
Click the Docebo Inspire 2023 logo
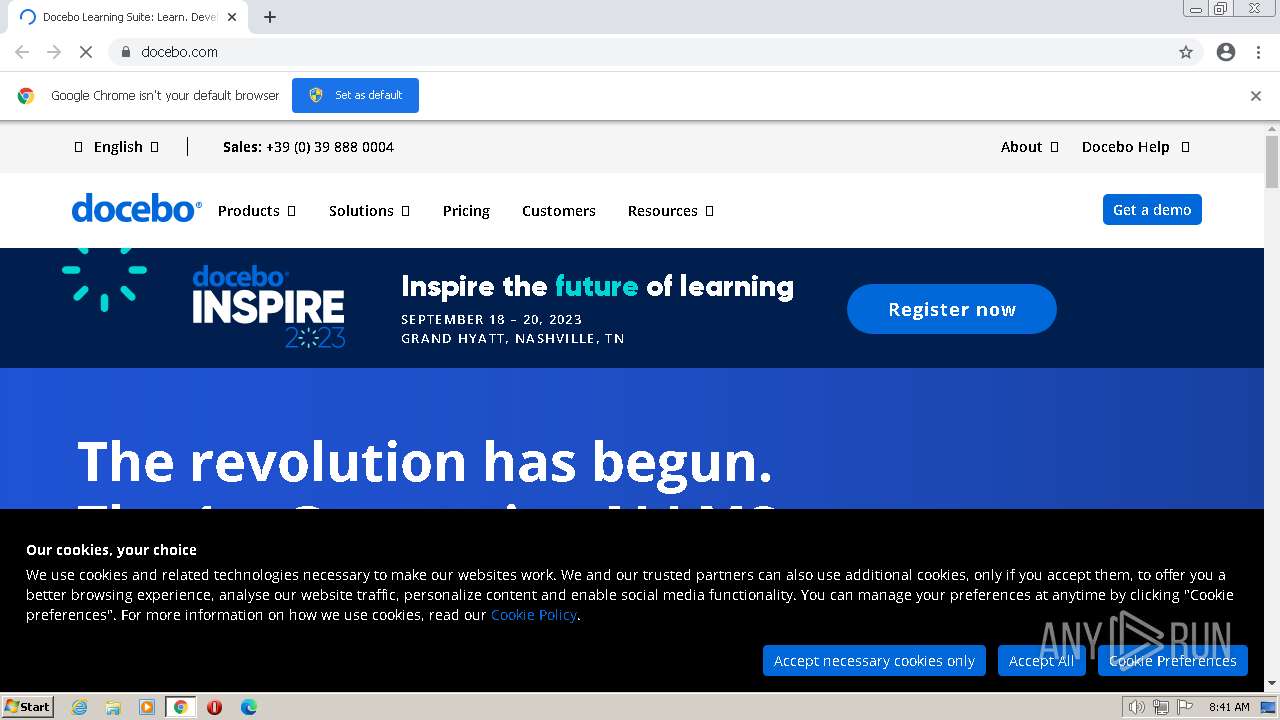269,306
